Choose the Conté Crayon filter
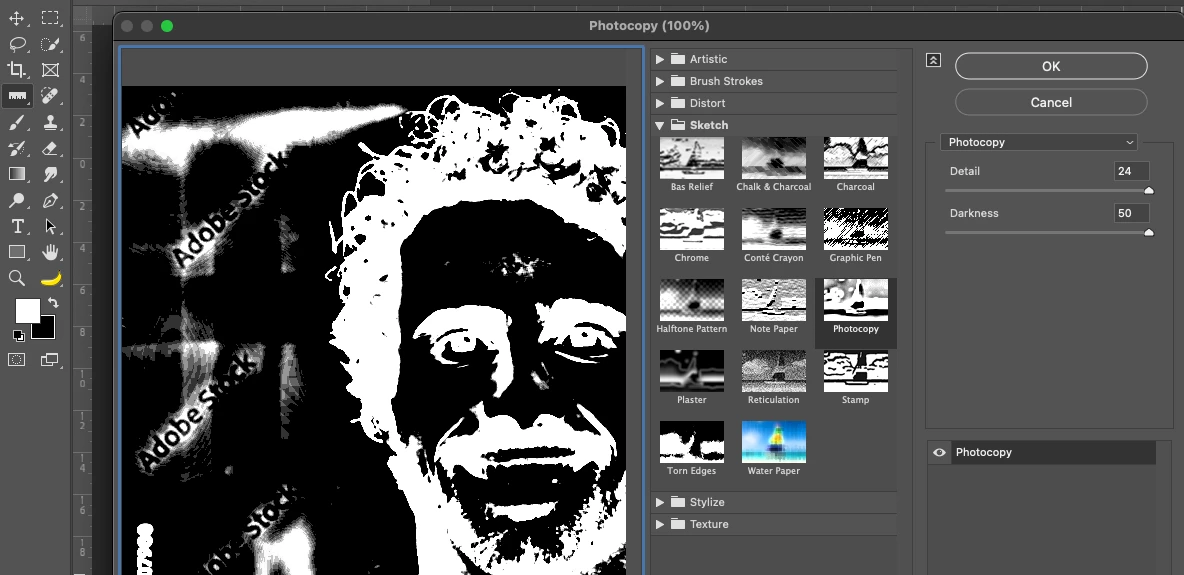 point(773,229)
